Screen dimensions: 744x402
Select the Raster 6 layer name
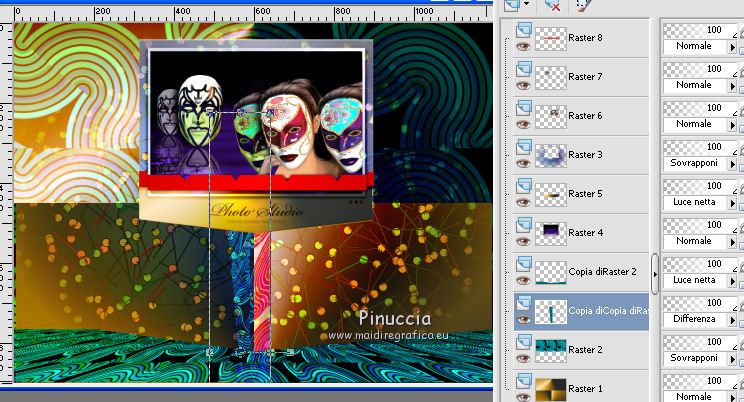[585, 115]
